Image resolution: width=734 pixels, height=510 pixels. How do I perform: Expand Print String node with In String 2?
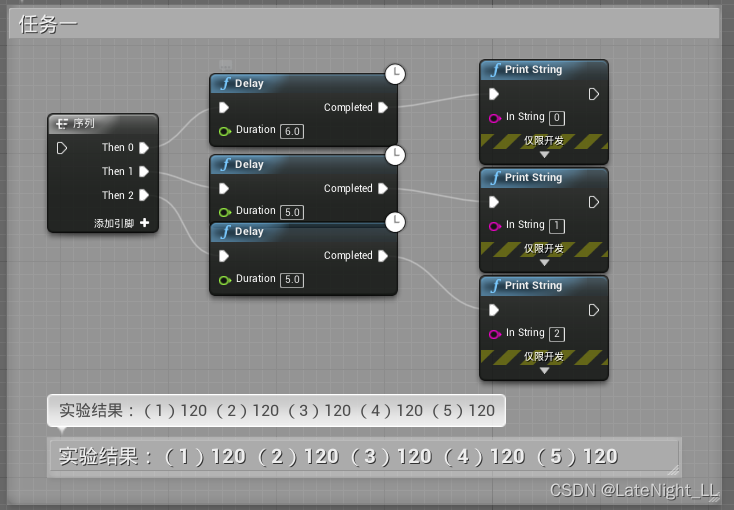click(544, 370)
